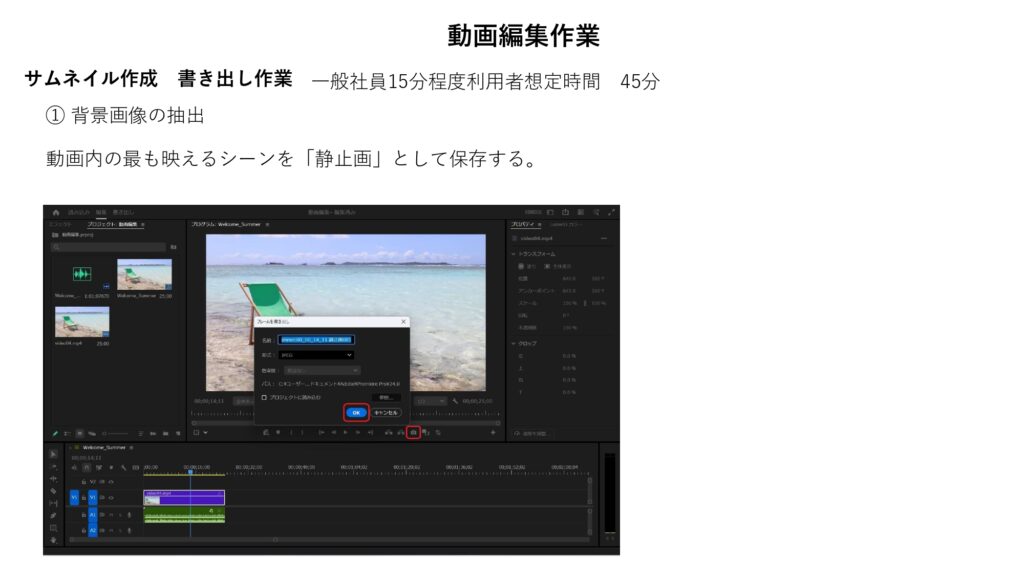This screenshot has width=1024, height=576.
Task: Click the plus button editor icon in monitor
Action: (492, 432)
